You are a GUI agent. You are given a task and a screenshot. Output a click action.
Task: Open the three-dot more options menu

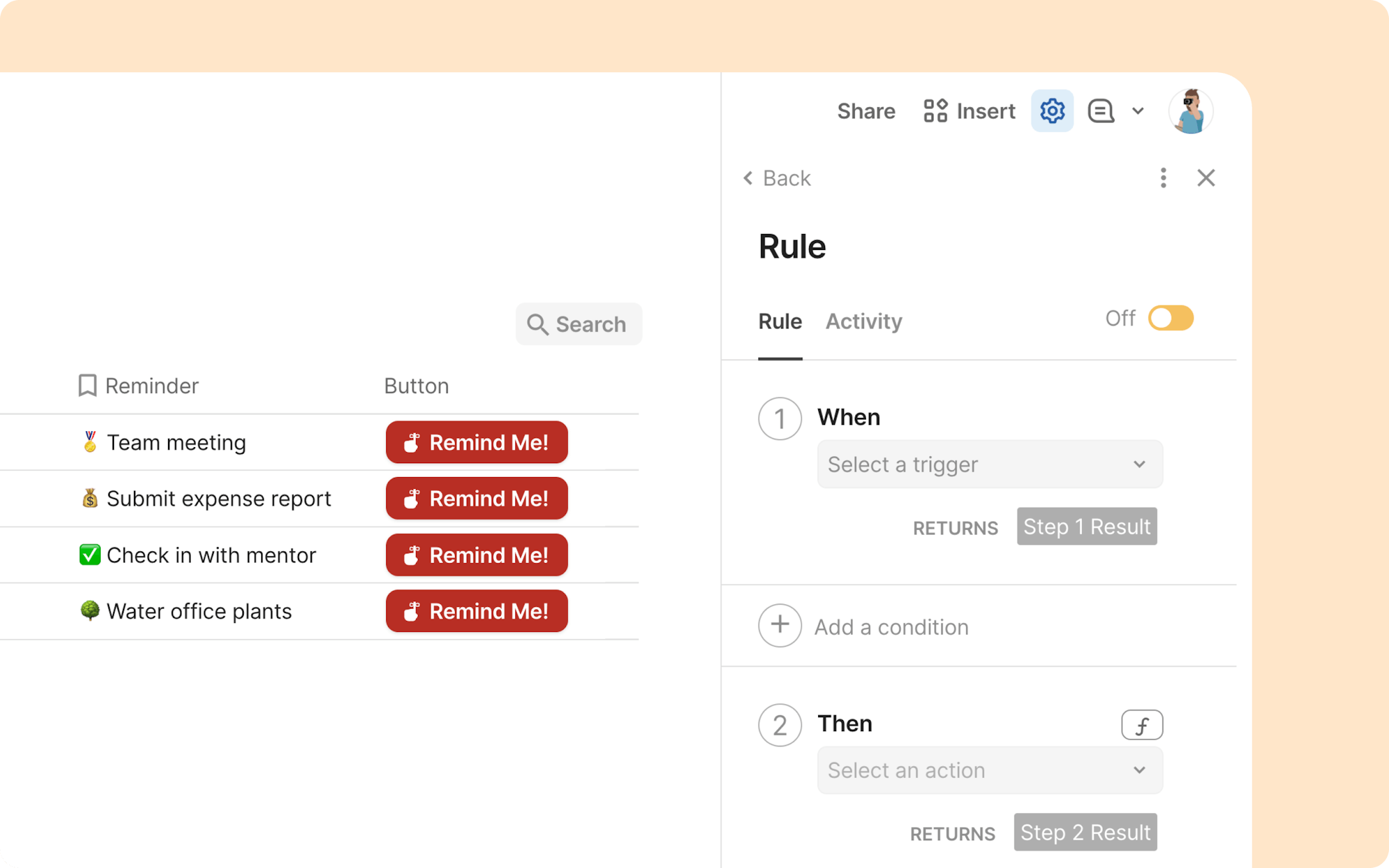pyautogui.click(x=1163, y=178)
